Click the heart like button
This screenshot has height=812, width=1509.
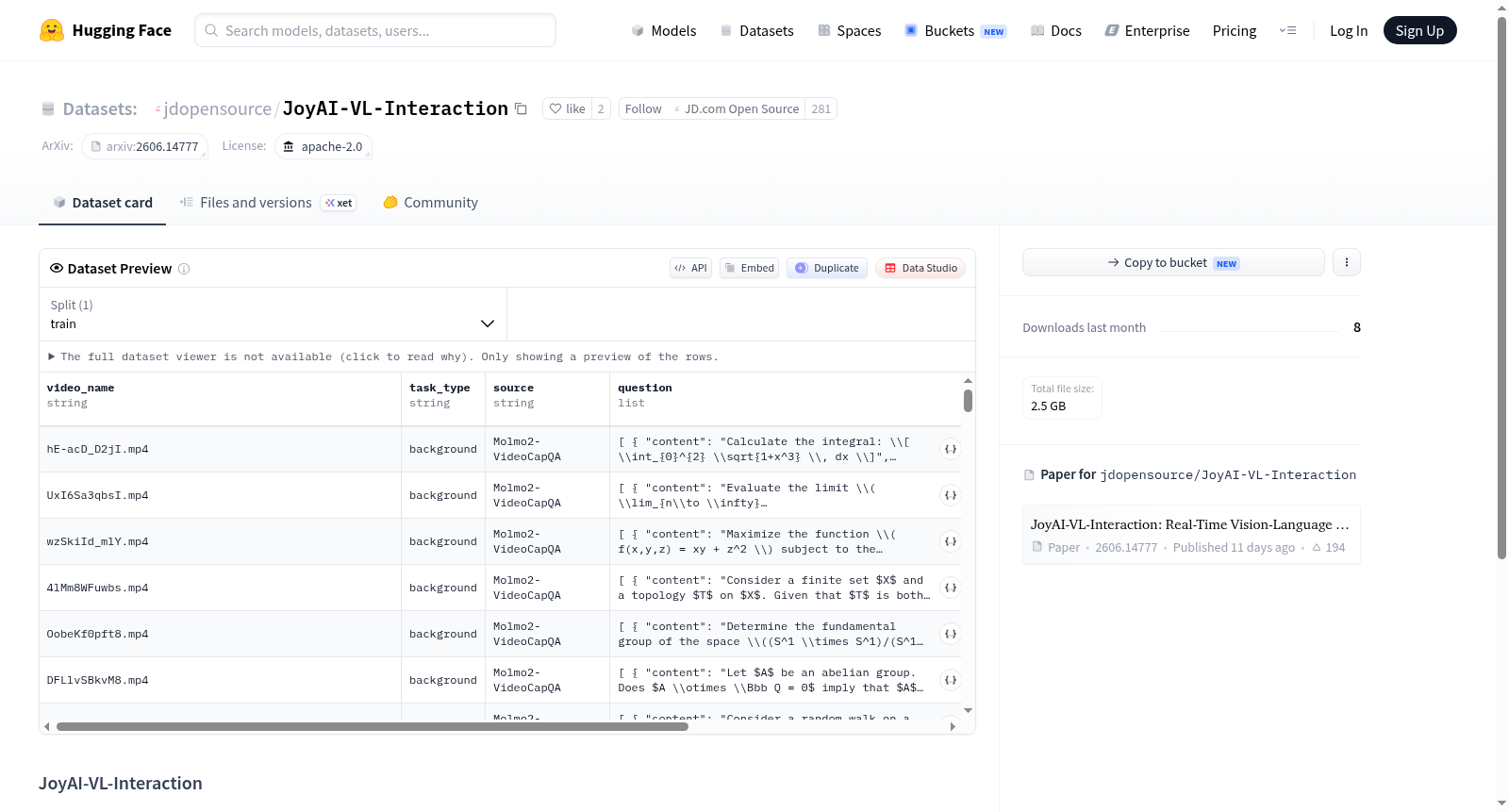click(567, 108)
